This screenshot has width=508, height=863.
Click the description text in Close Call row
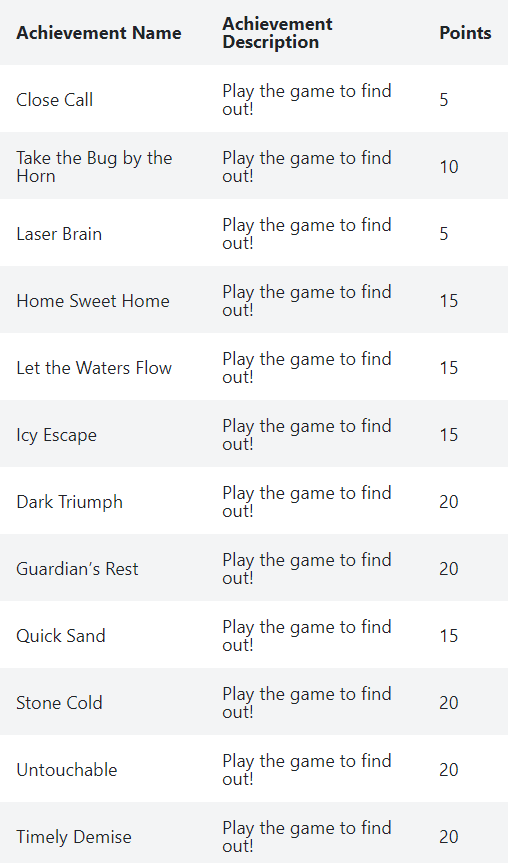[307, 100]
